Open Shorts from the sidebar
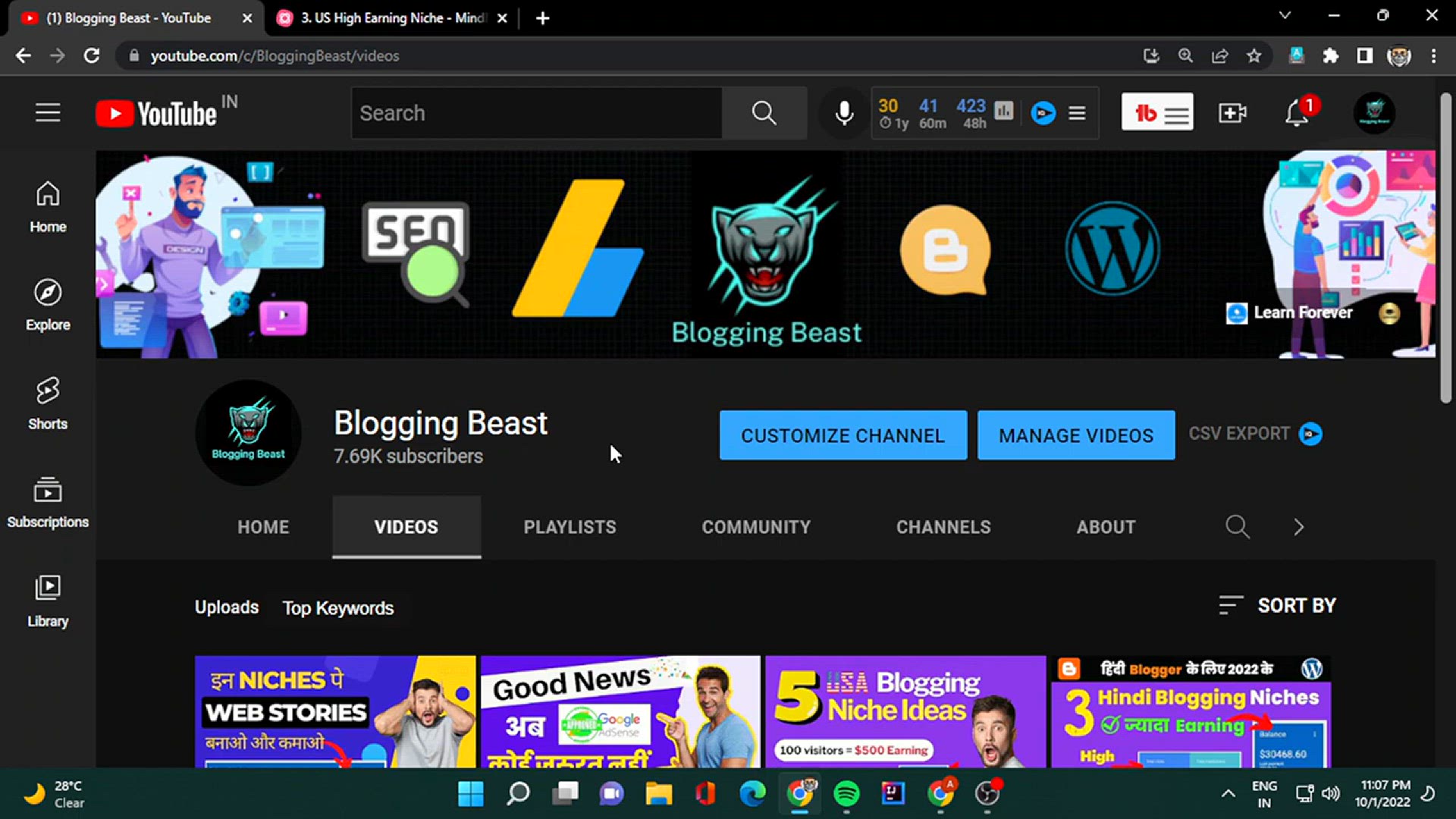 pyautogui.click(x=48, y=403)
